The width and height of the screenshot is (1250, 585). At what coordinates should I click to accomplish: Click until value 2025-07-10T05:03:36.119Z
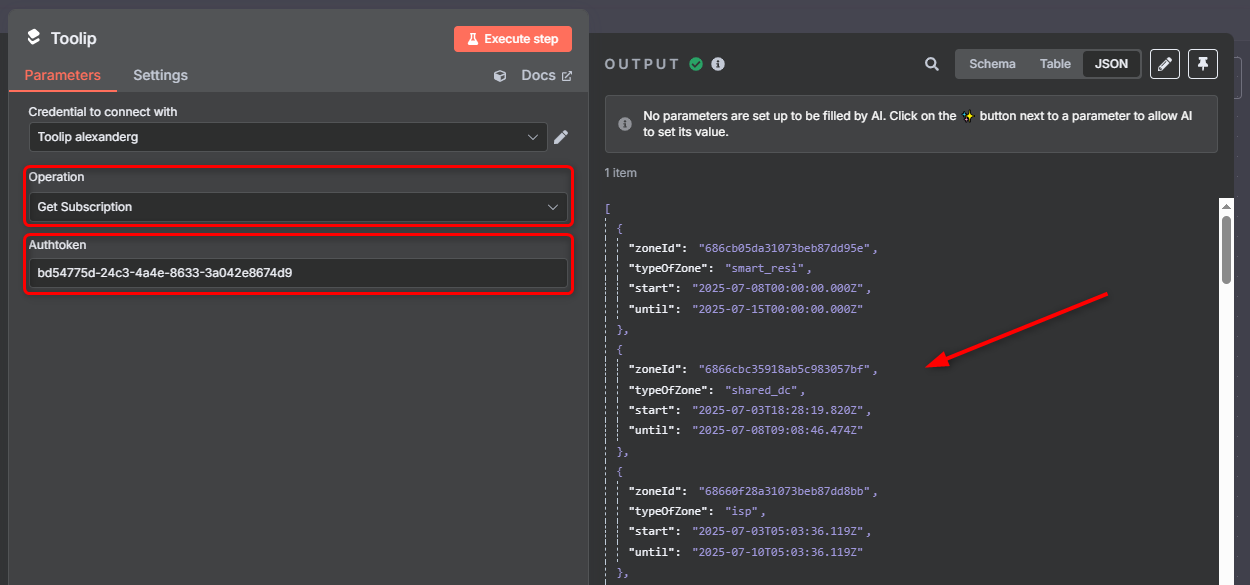[777, 552]
